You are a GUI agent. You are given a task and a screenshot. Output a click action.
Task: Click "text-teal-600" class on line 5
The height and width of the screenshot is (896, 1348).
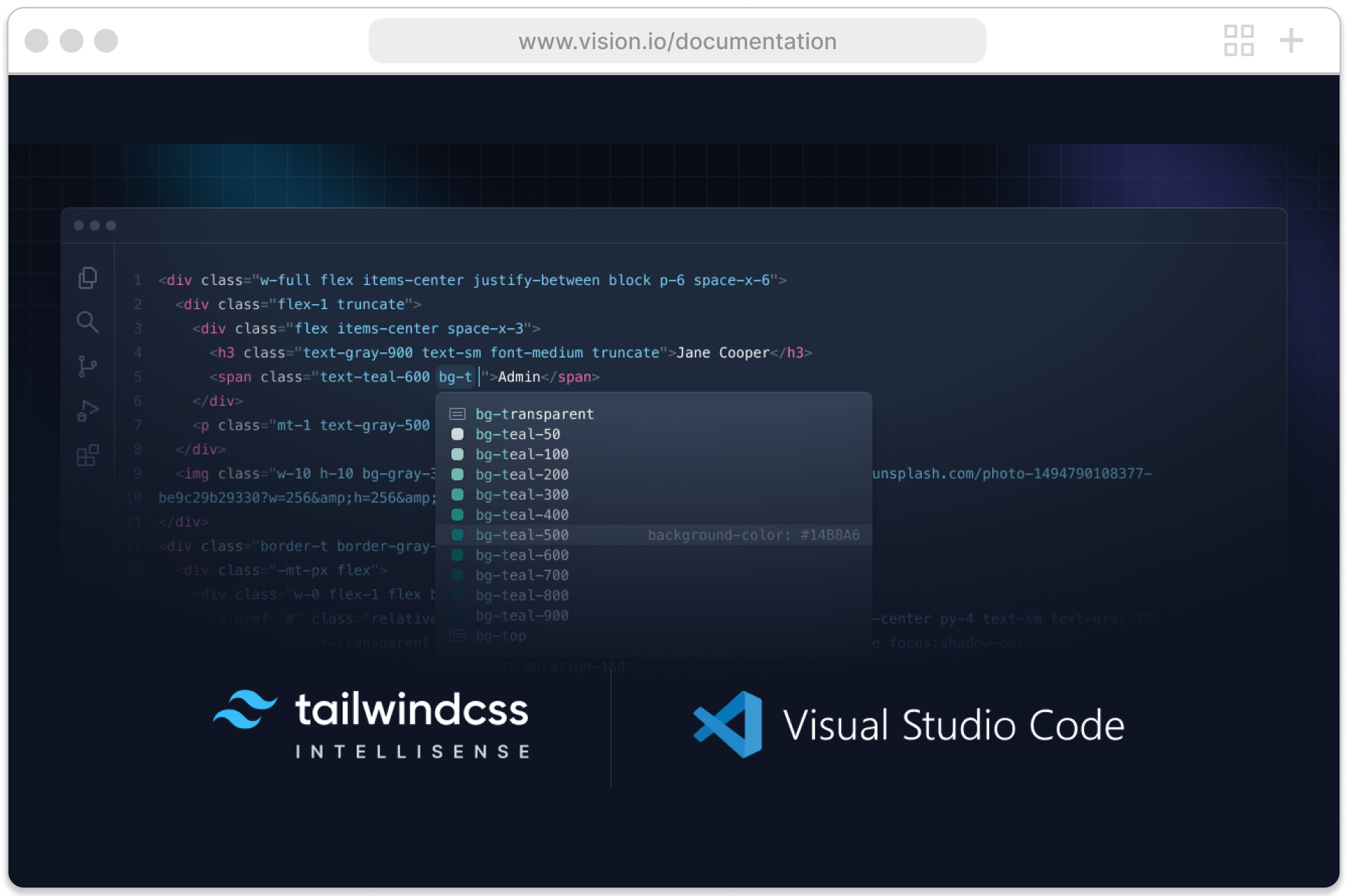tap(375, 377)
